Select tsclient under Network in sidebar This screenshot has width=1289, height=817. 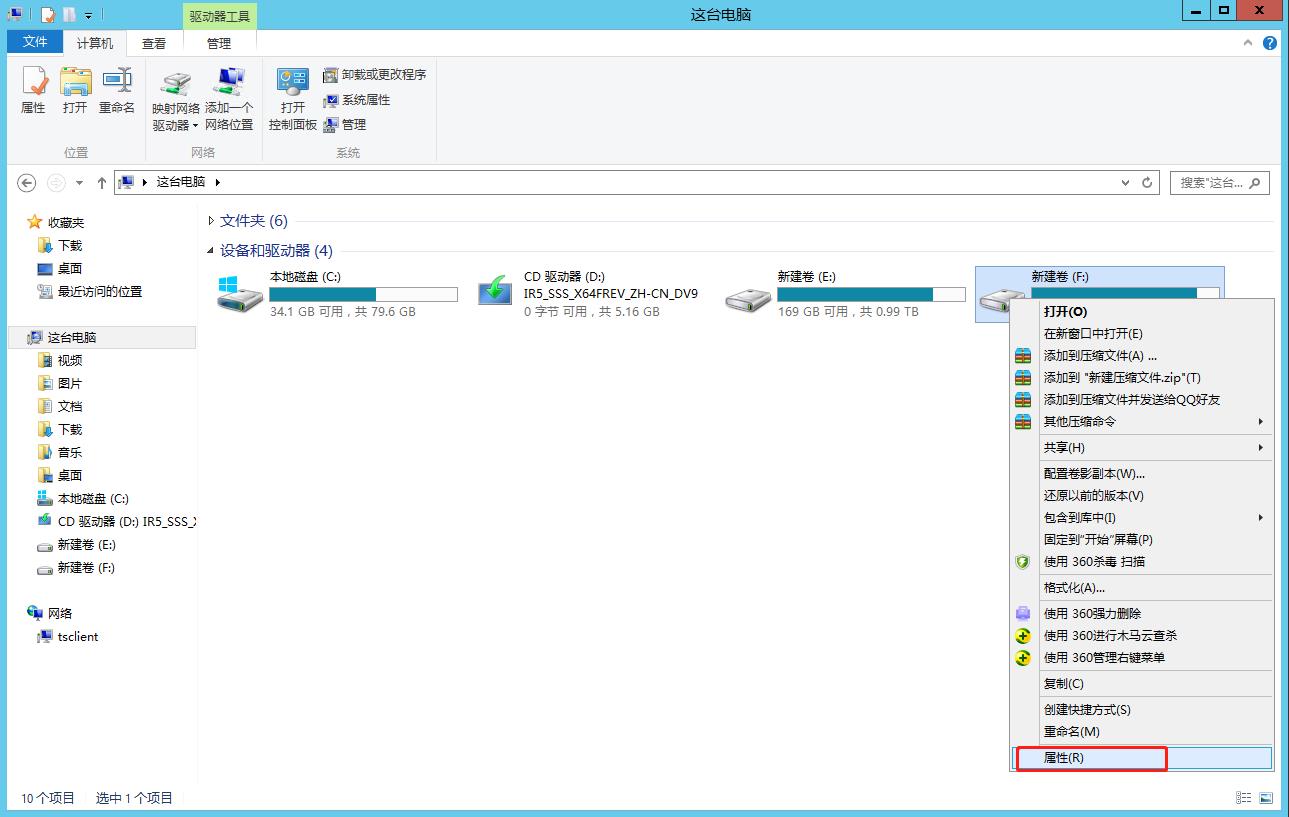point(77,637)
